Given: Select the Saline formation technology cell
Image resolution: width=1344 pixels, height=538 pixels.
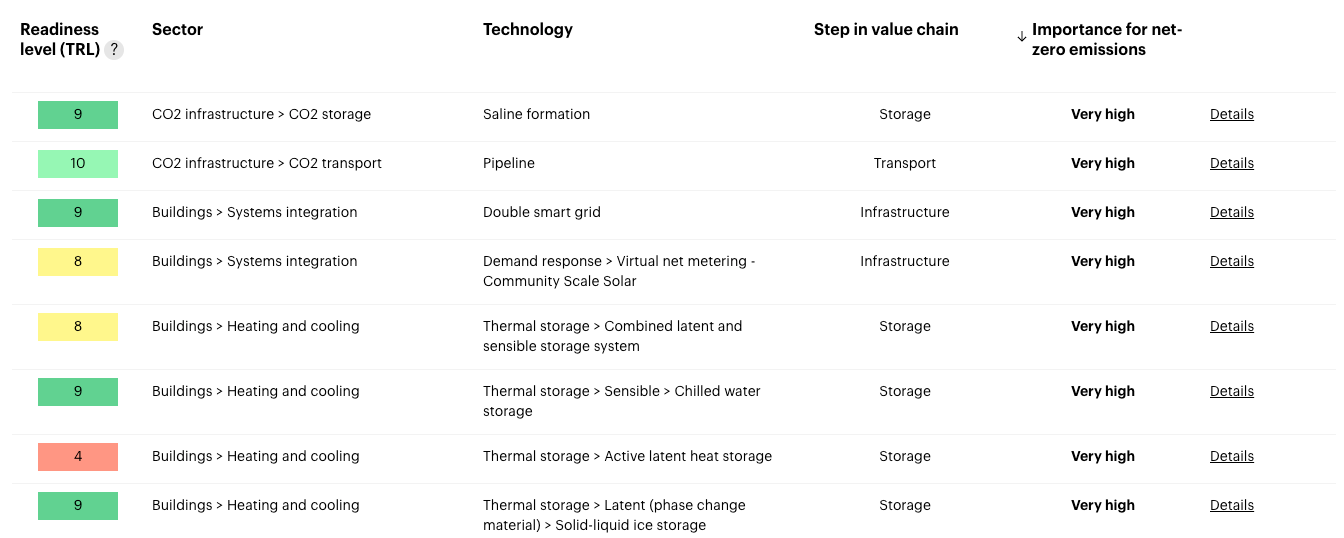Looking at the screenshot, I should (x=536, y=114).
